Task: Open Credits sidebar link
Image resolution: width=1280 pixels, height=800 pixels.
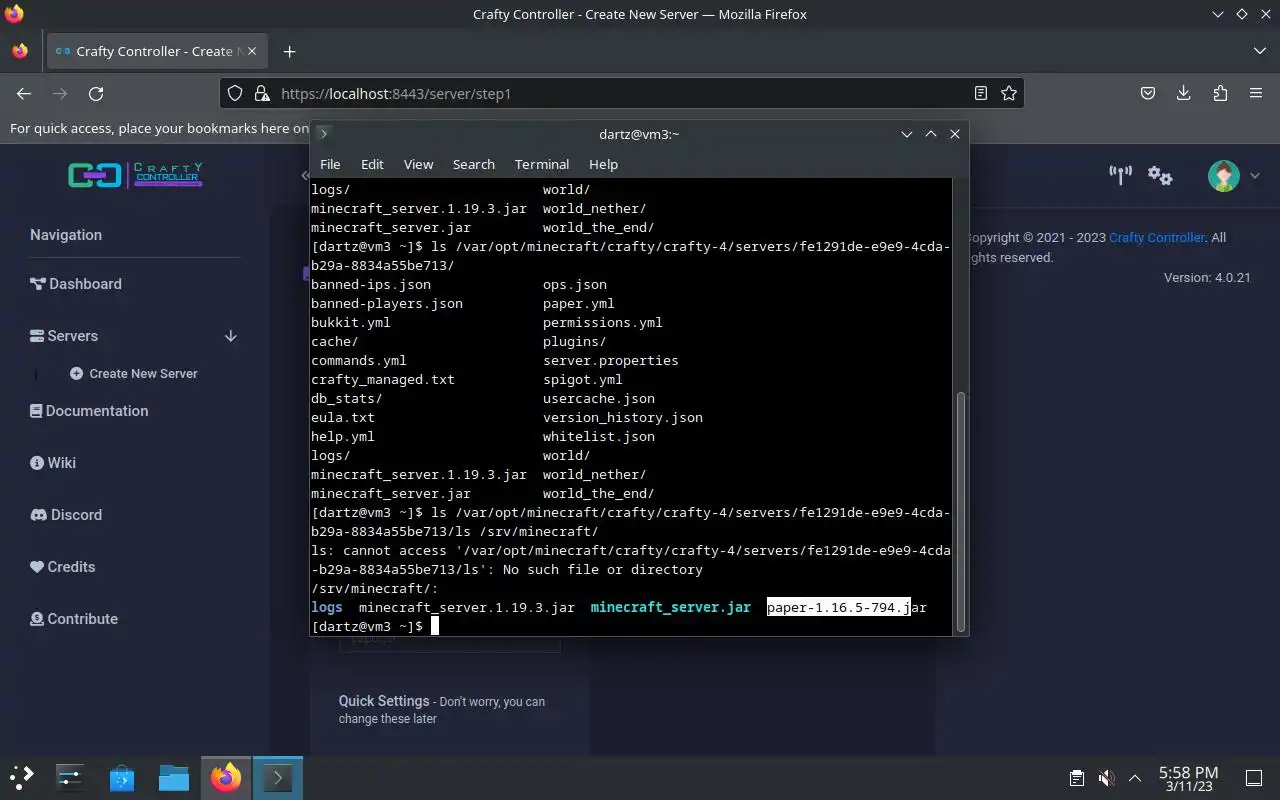Action: [63, 567]
